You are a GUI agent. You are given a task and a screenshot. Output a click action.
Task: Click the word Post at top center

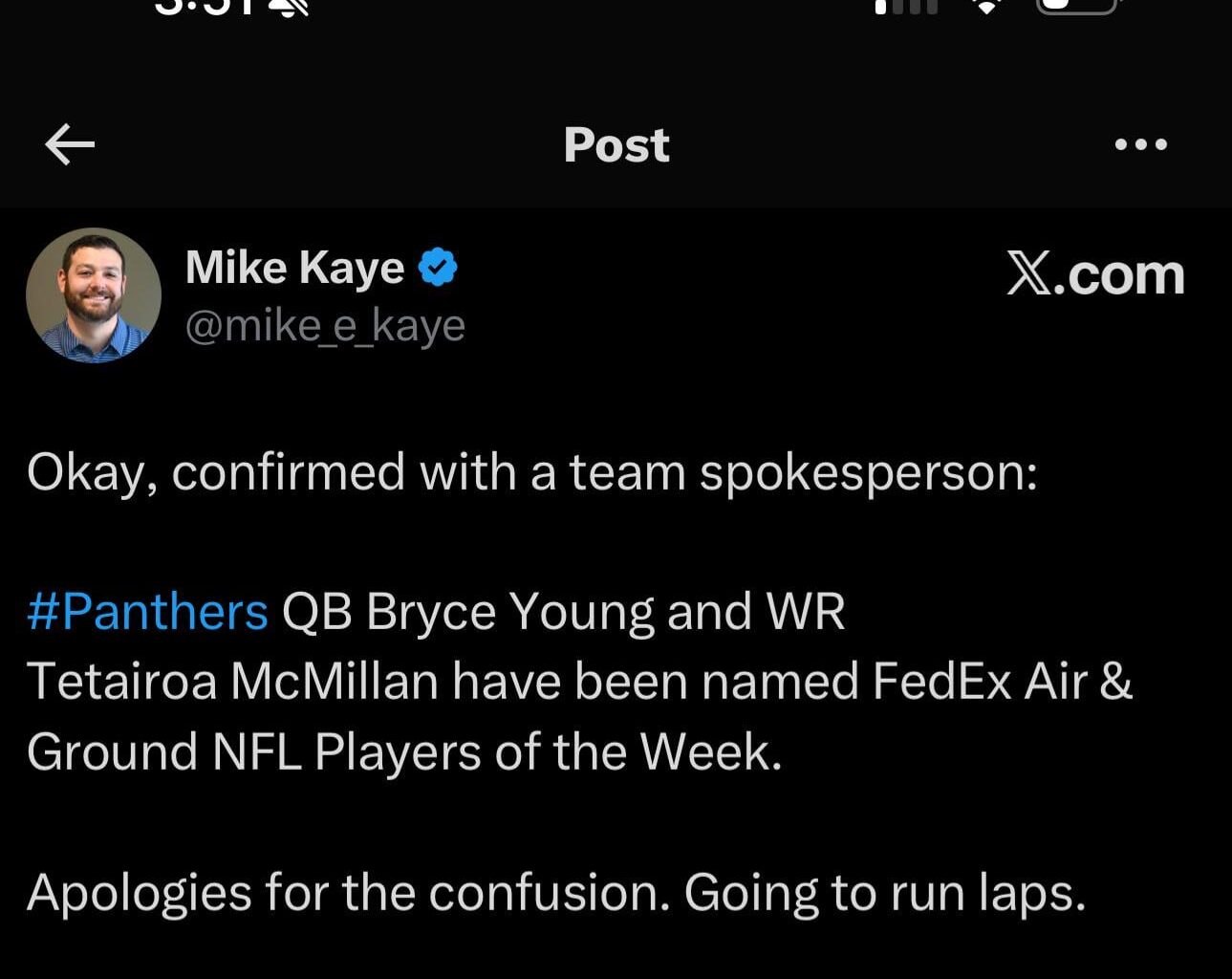point(616,143)
